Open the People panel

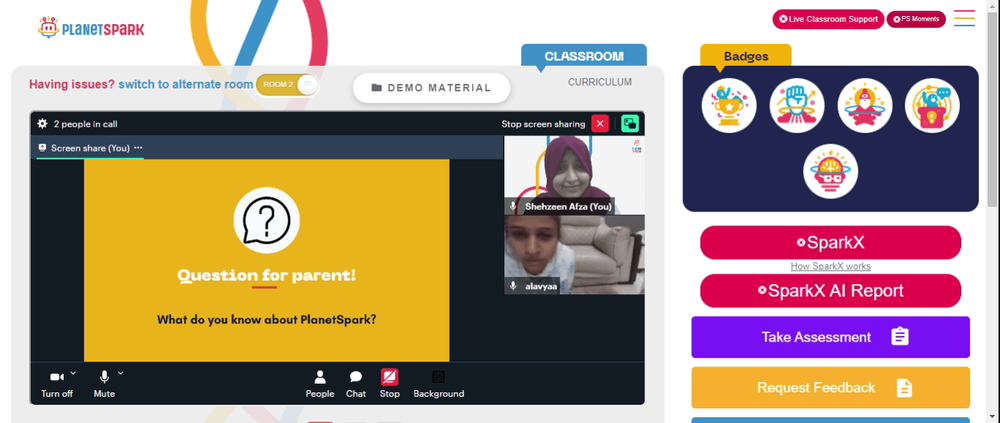320,383
